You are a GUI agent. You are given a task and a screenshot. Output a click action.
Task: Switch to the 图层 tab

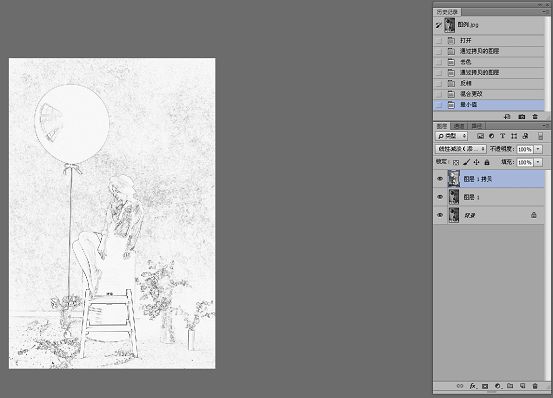click(442, 126)
